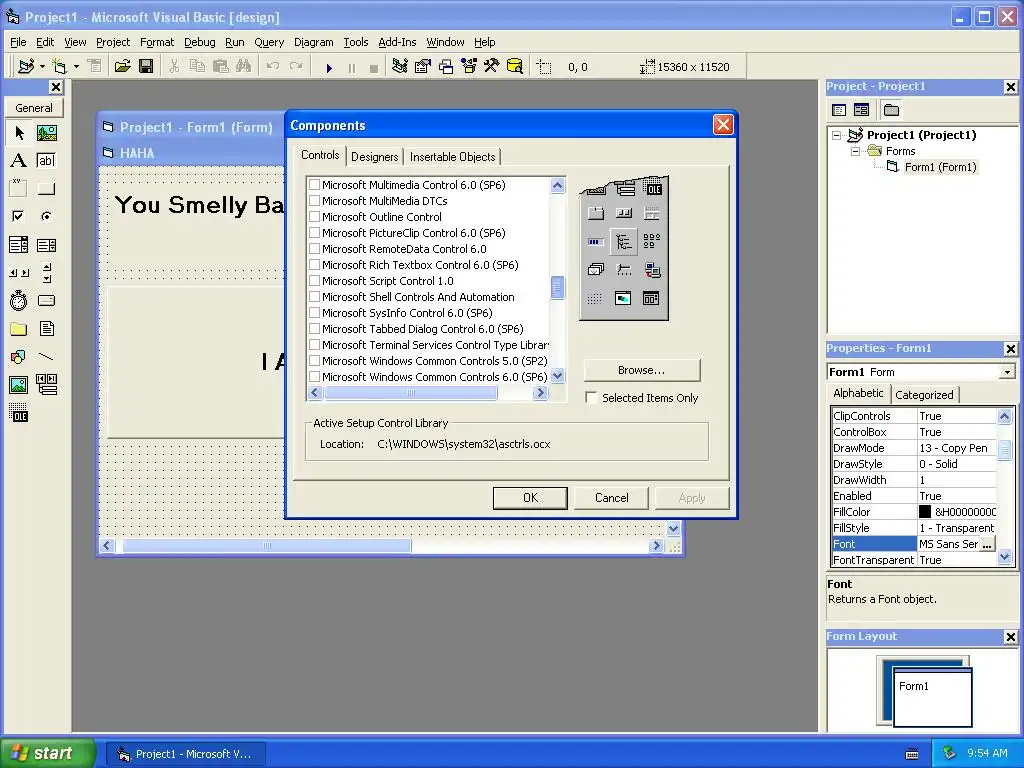The height and width of the screenshot is (768, 1024).
Task: Click FillColor black color swatch
Action: tap(925, 512)
